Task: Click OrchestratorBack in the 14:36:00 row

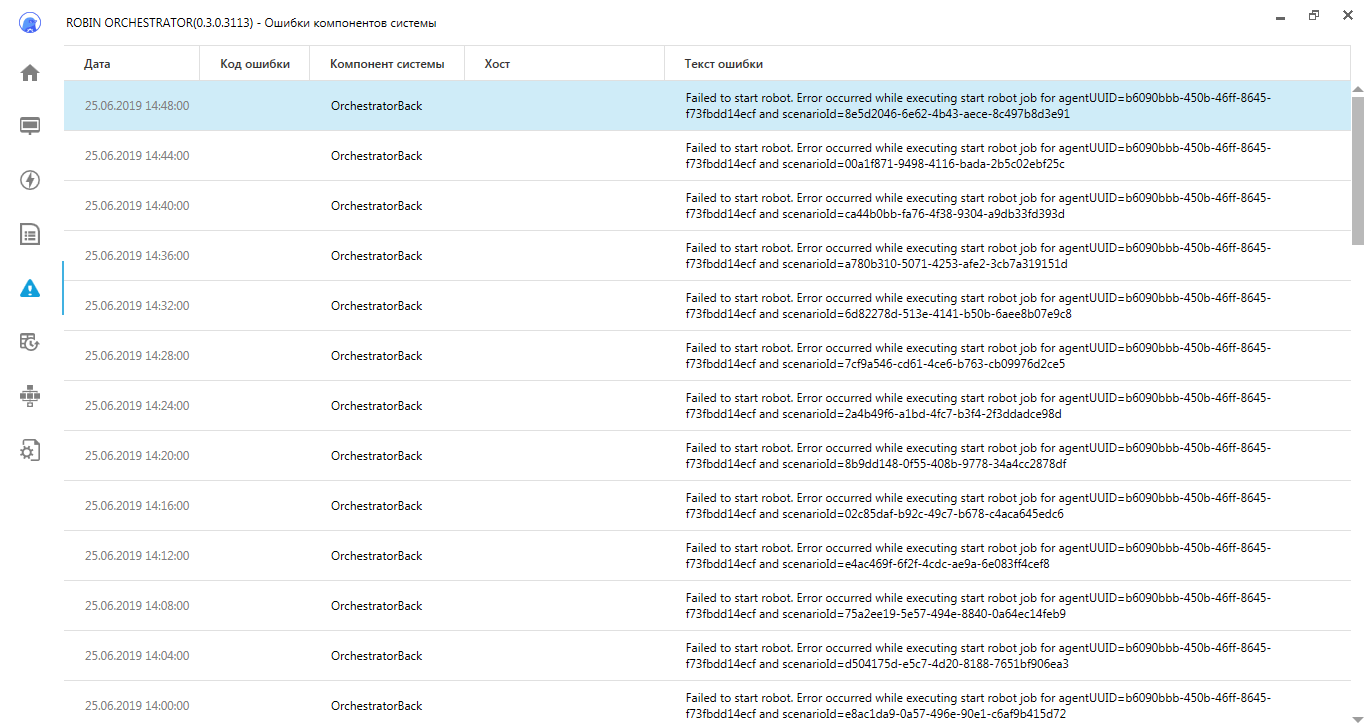Action: [377, 256]
